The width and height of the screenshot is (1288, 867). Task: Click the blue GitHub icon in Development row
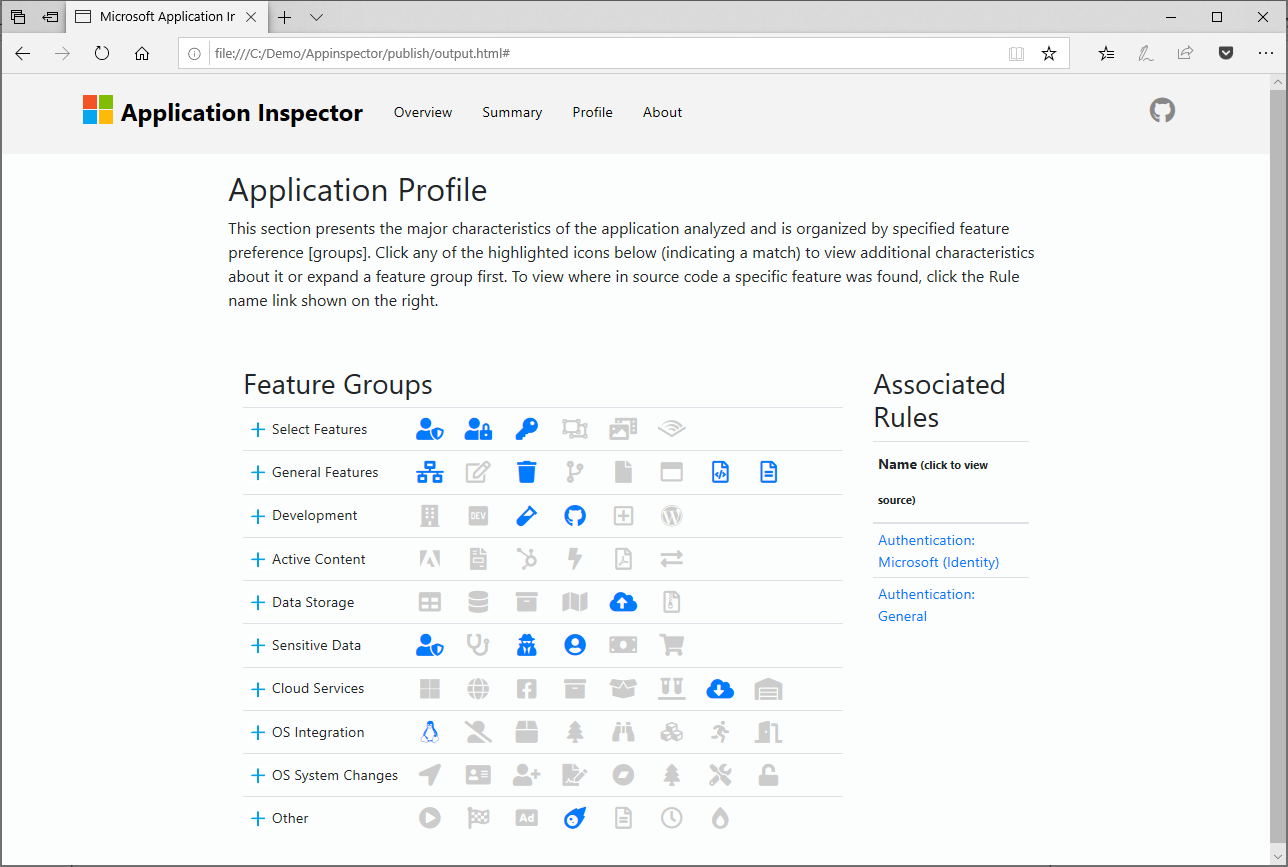click(575, 516)
